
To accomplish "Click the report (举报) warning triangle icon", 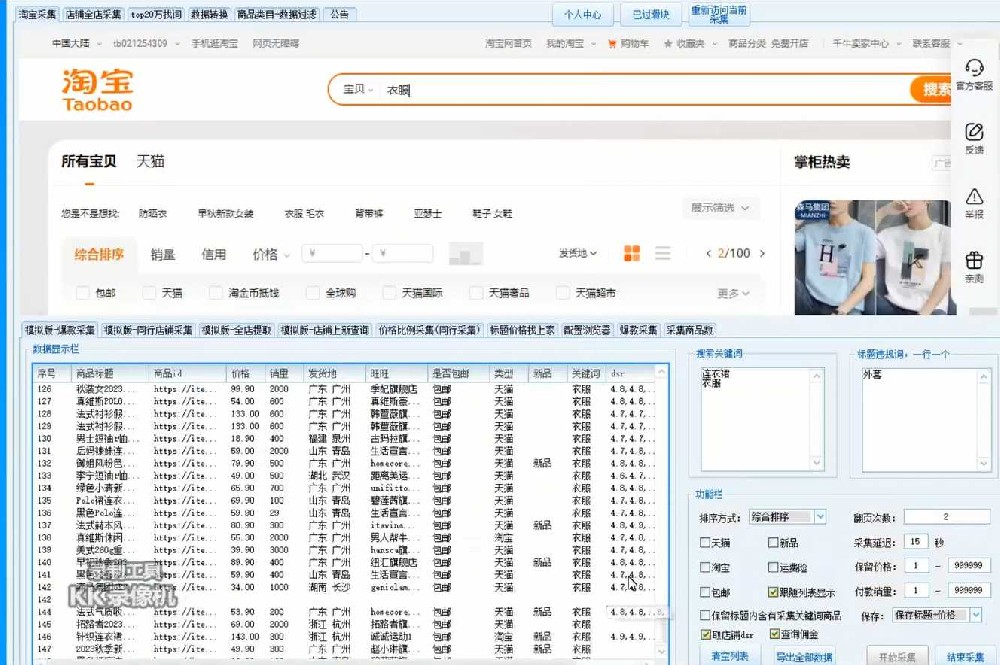I will 974,196.
